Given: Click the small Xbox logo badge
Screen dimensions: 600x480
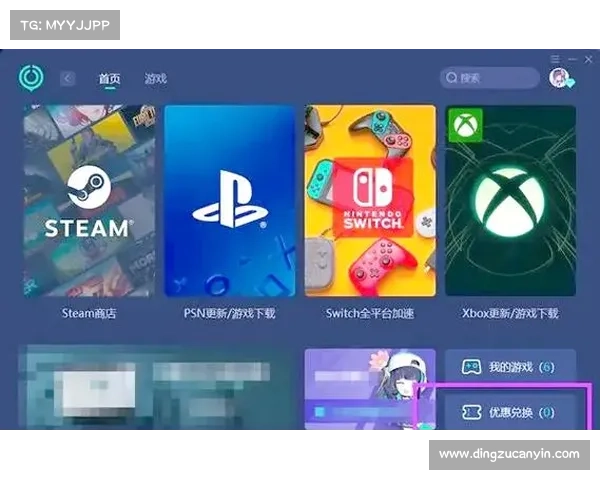Looking at the screenshot, I should [x=465, y=125].
